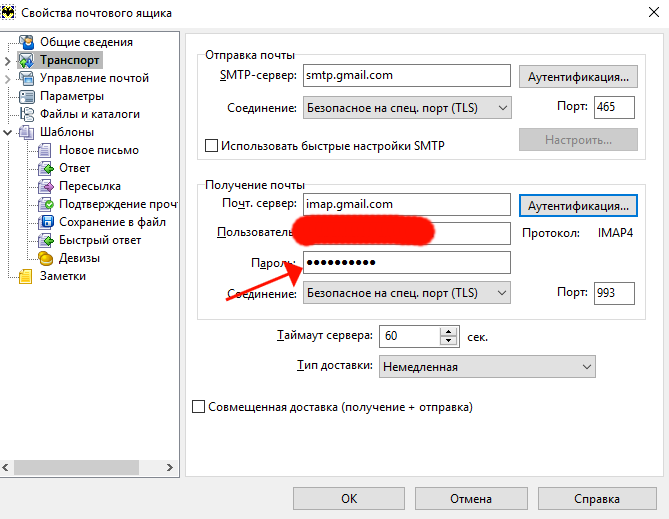Click scrollbar right arrow under tree

point(169,467)
